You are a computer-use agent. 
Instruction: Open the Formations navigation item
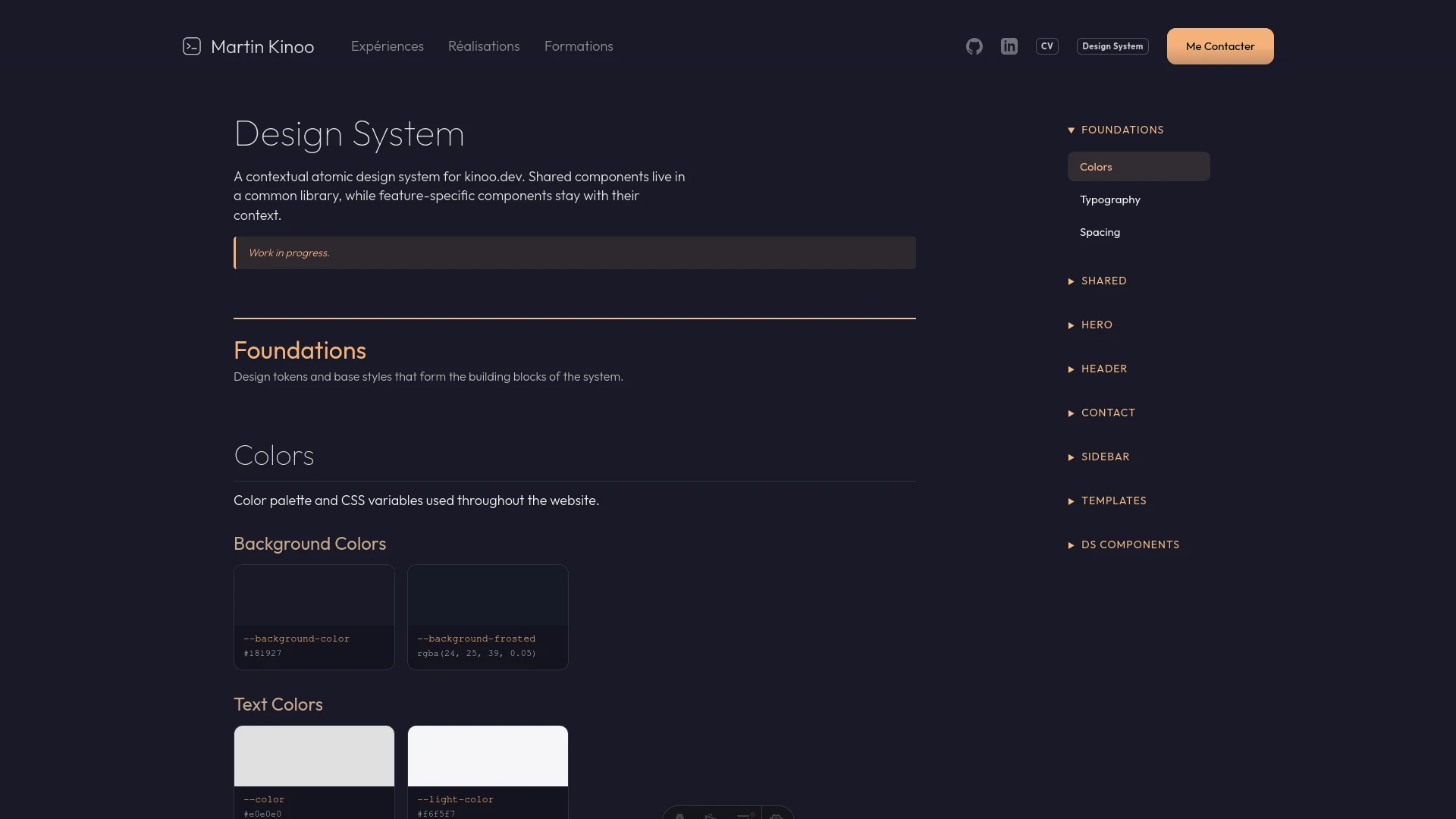click(579, 46)
